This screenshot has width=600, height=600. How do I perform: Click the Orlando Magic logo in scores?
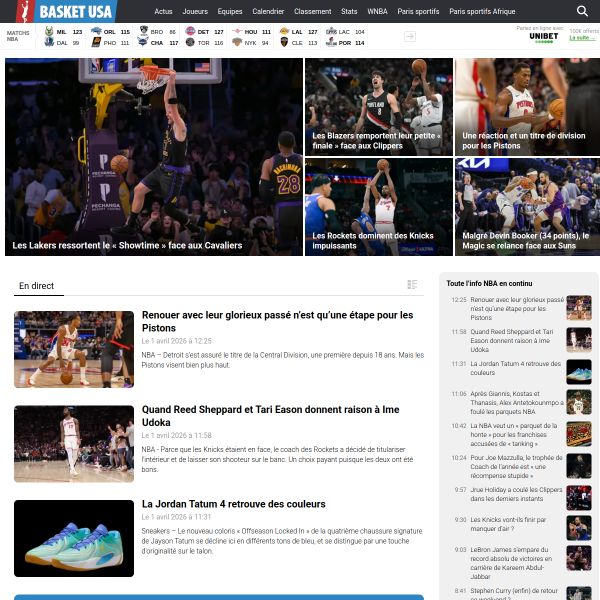click(96, 31)
